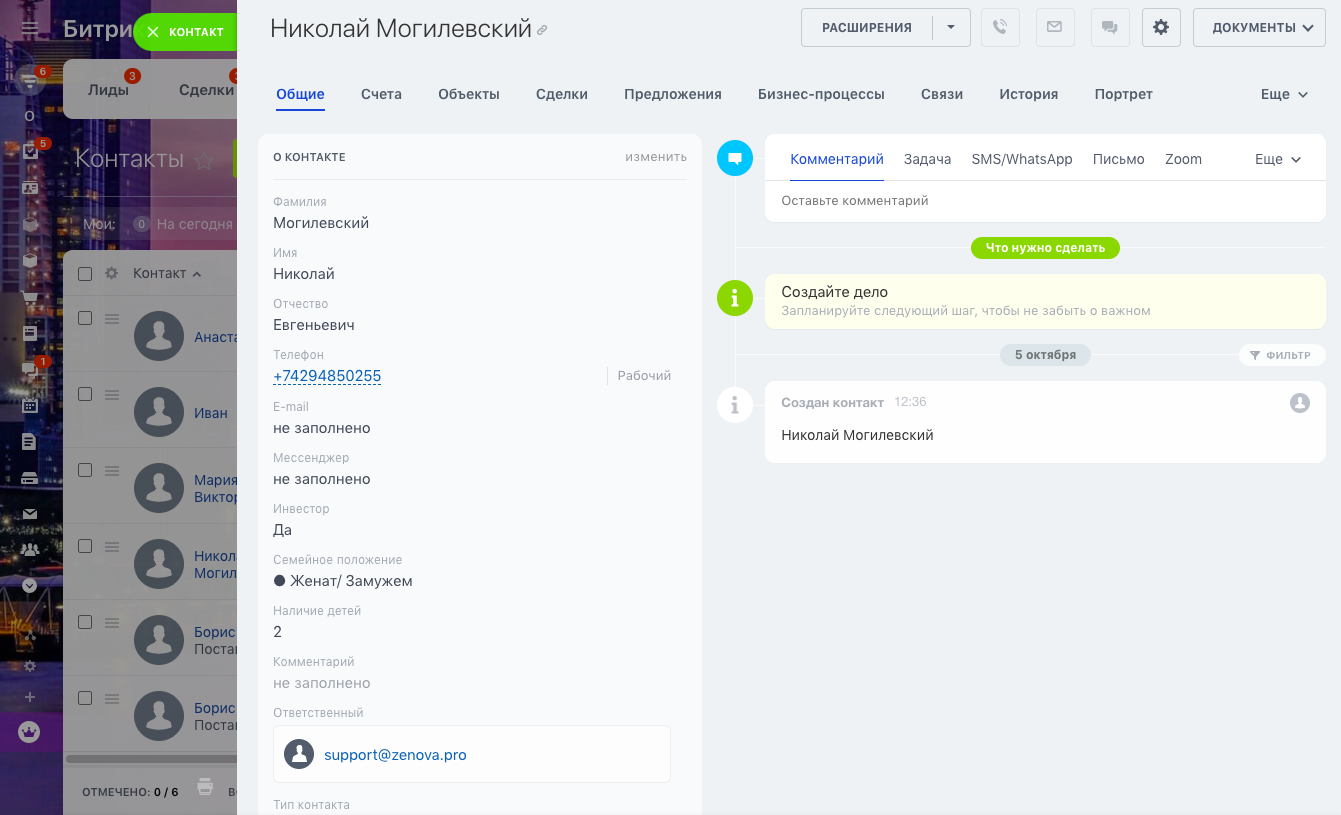1341x815 pixels.
Task: Expand Еще in contact card tabs
Action: tap(1285, 94)
